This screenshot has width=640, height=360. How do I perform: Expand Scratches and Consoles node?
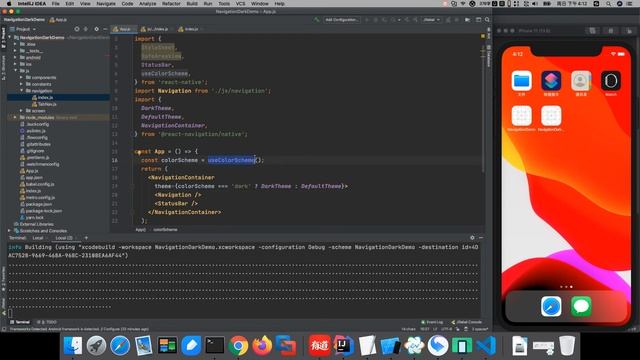[10, 231]
